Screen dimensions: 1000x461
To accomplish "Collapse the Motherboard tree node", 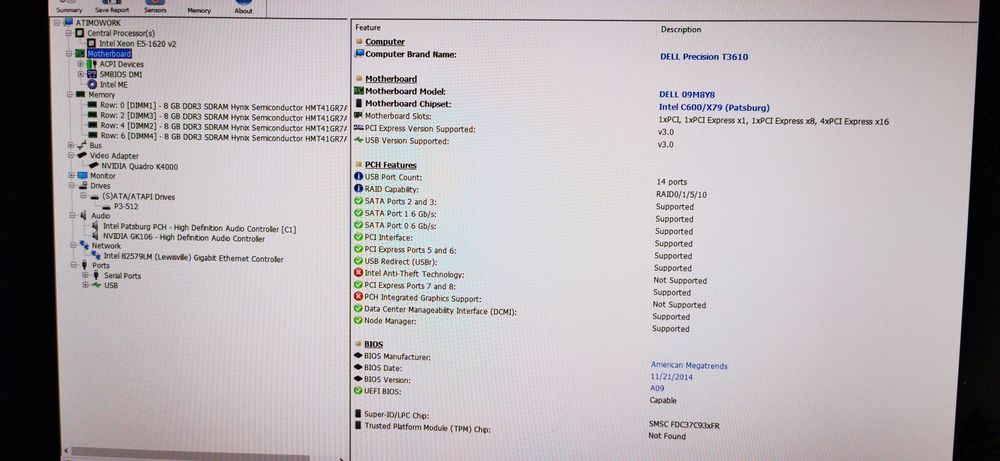I will [68, 54].
